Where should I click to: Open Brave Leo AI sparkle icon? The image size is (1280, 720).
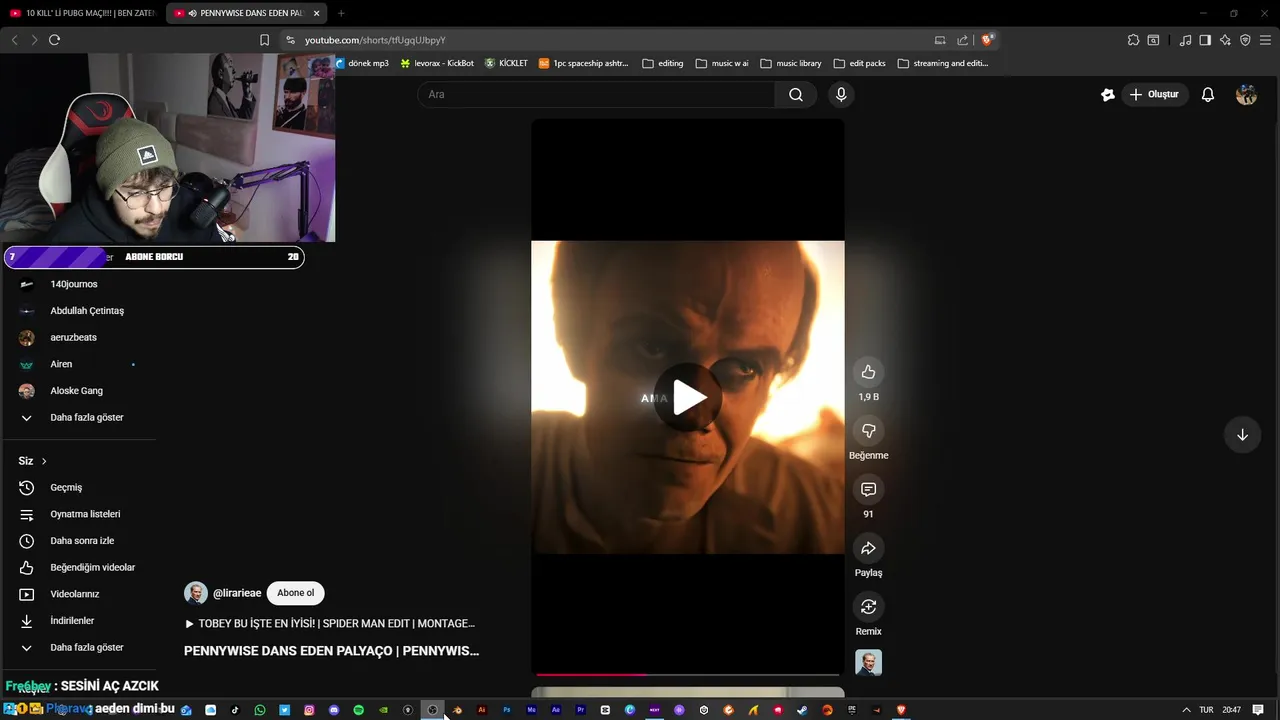[1225, 40]
